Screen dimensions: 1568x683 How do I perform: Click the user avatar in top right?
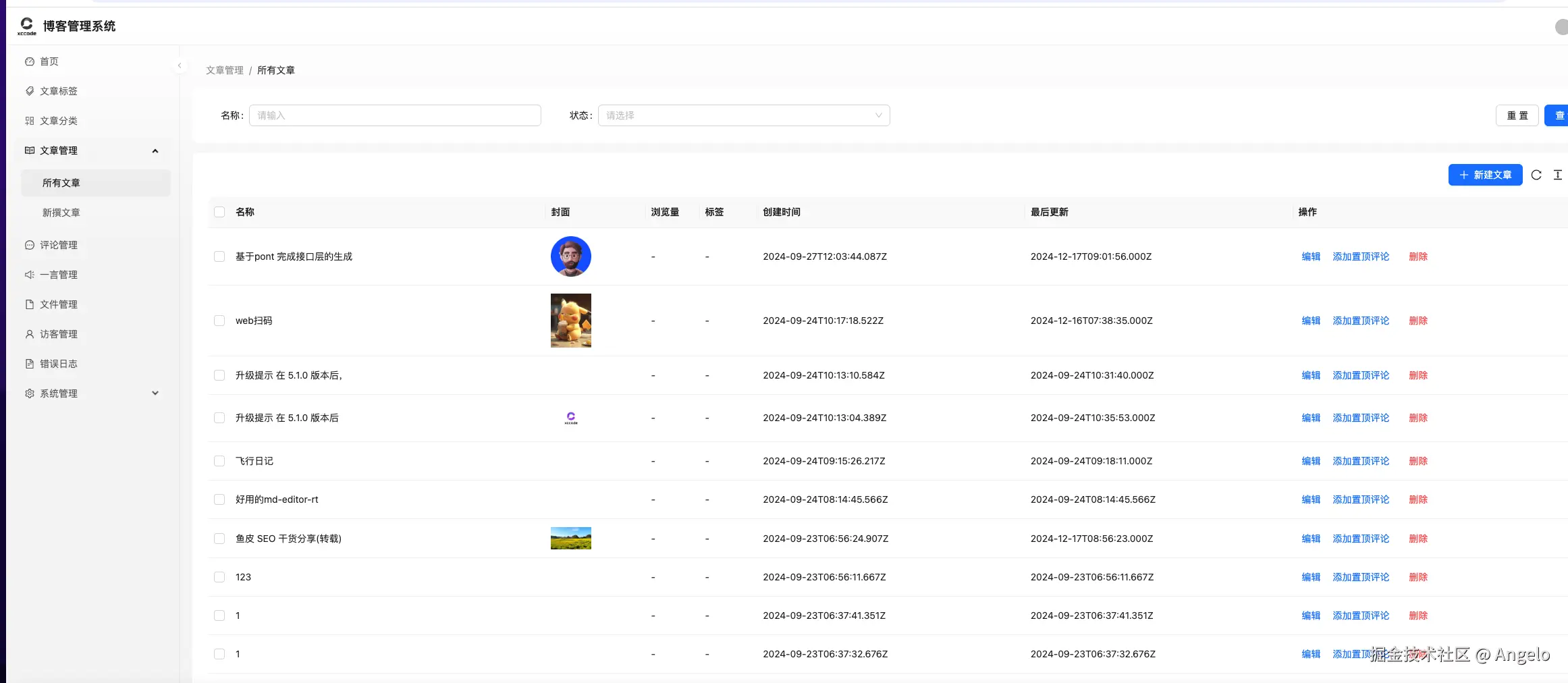[1561, 26]
